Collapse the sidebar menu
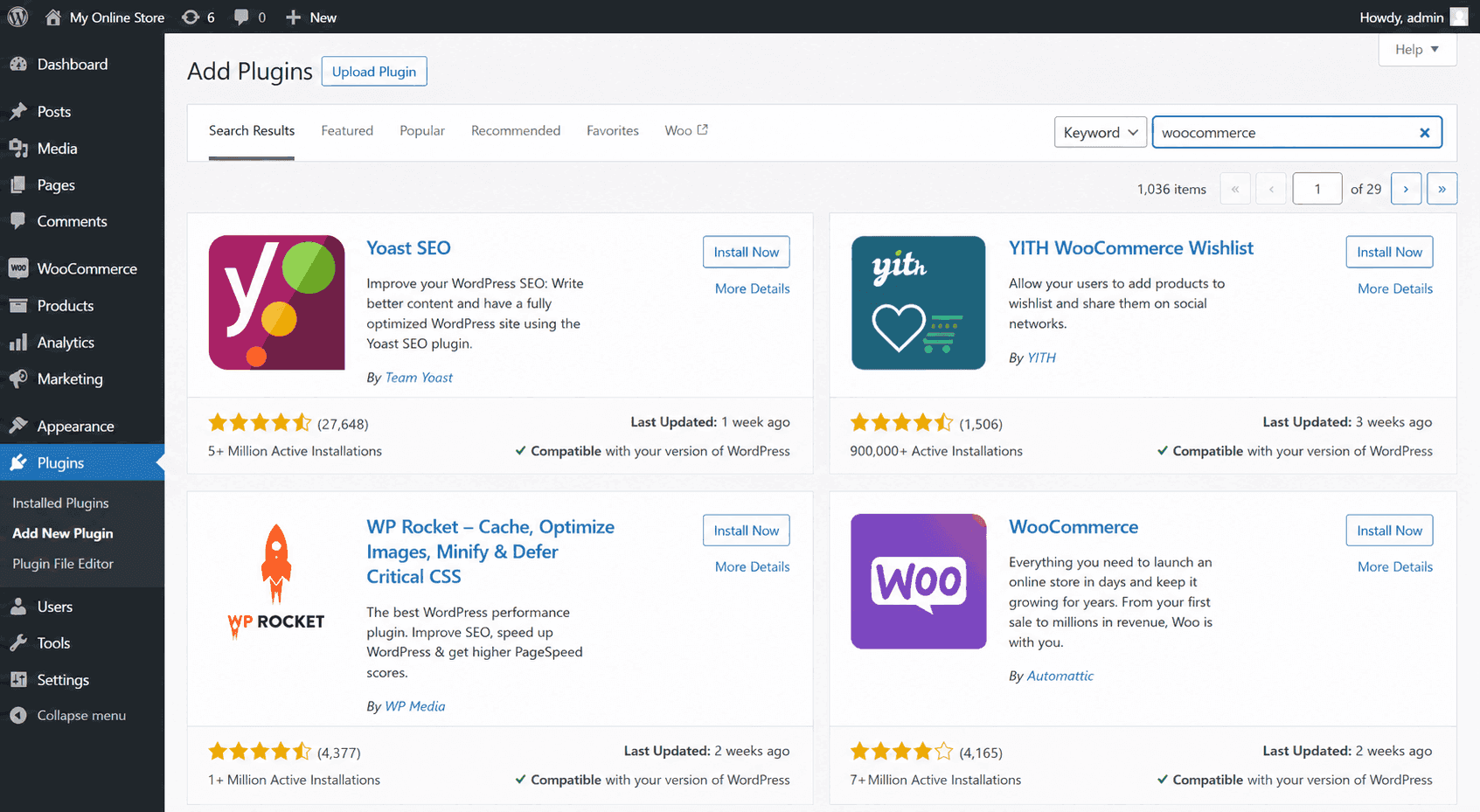 pyautogui.click(x=82, y=715)
